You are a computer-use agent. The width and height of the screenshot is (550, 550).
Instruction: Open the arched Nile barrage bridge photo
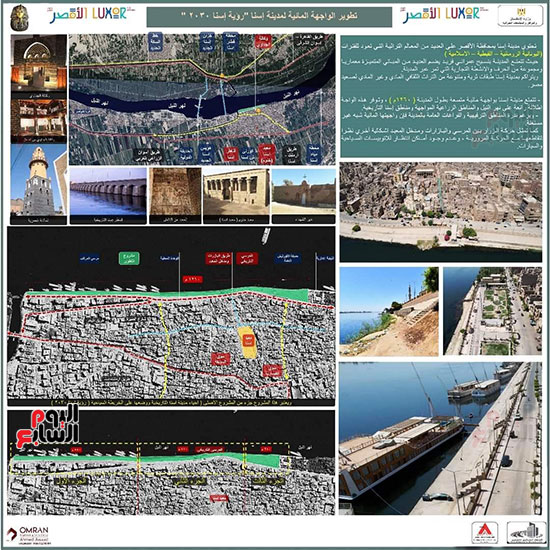pyautogui.click(x=108, y=191)
